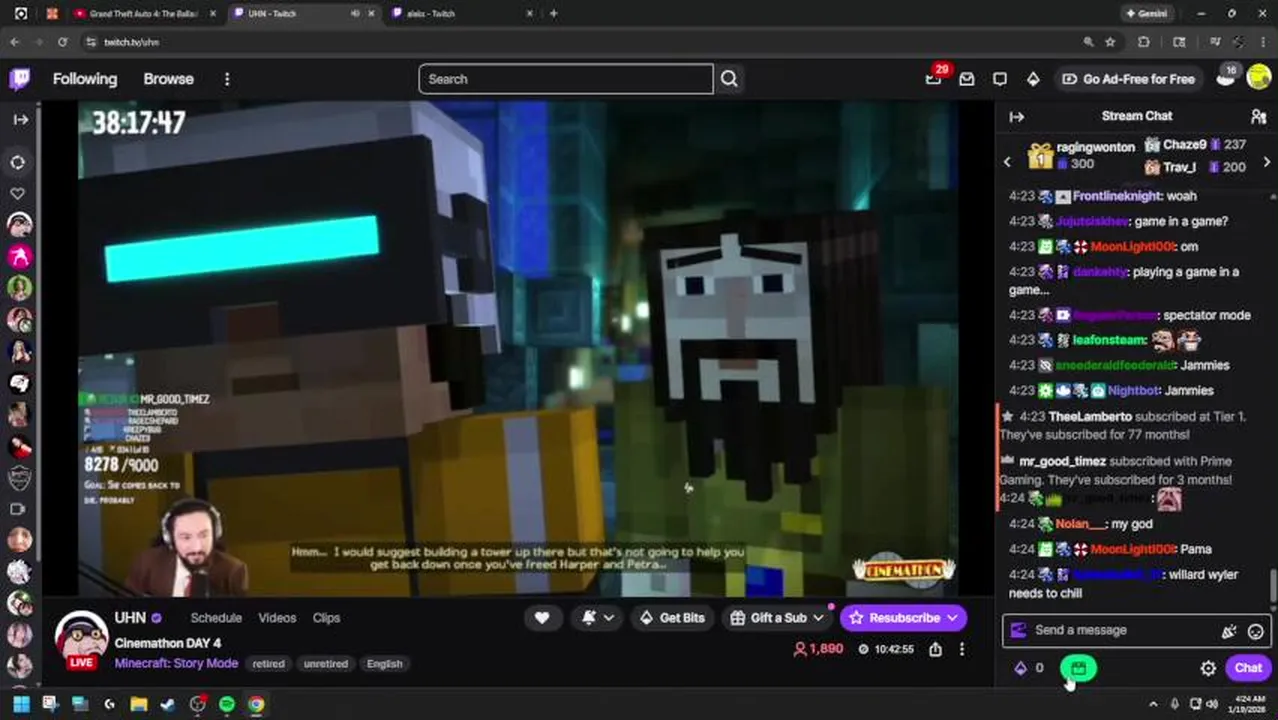Image resolution: width=1278 pixels, height=720 pixels.
Task: Click the stream chat scrollbar
Action: (1273, 585)
